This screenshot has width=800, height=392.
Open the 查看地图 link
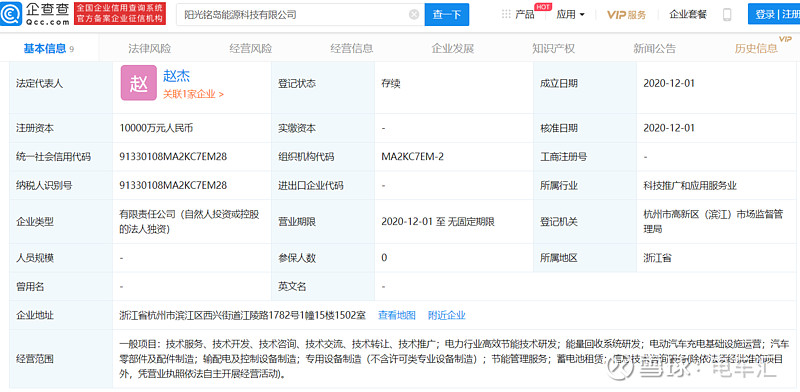point(396,315)
